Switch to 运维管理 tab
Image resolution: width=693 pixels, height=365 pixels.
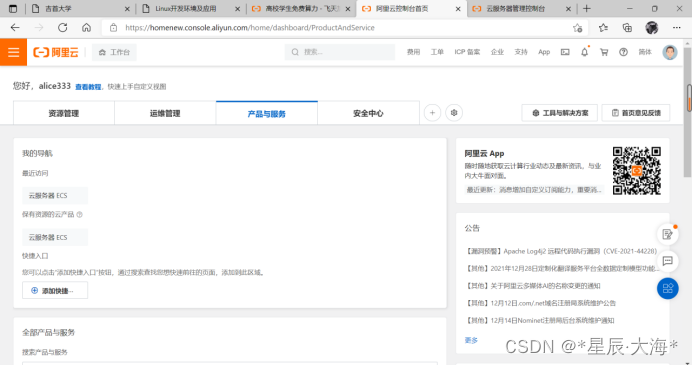(165, 114)
